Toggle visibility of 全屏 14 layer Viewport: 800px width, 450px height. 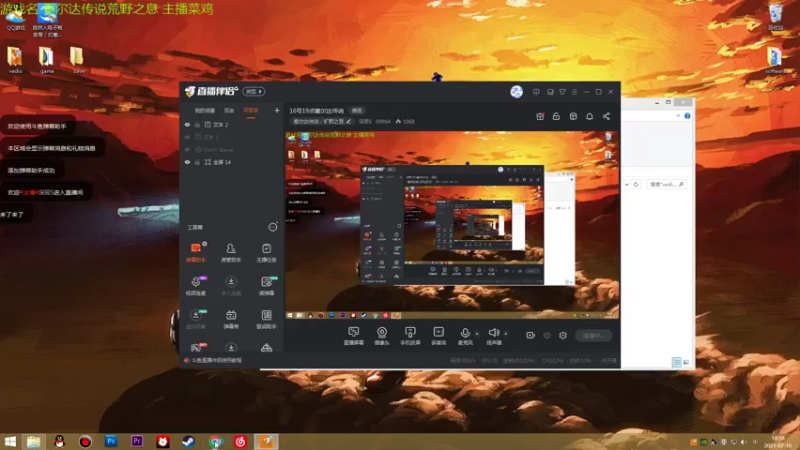187,162
